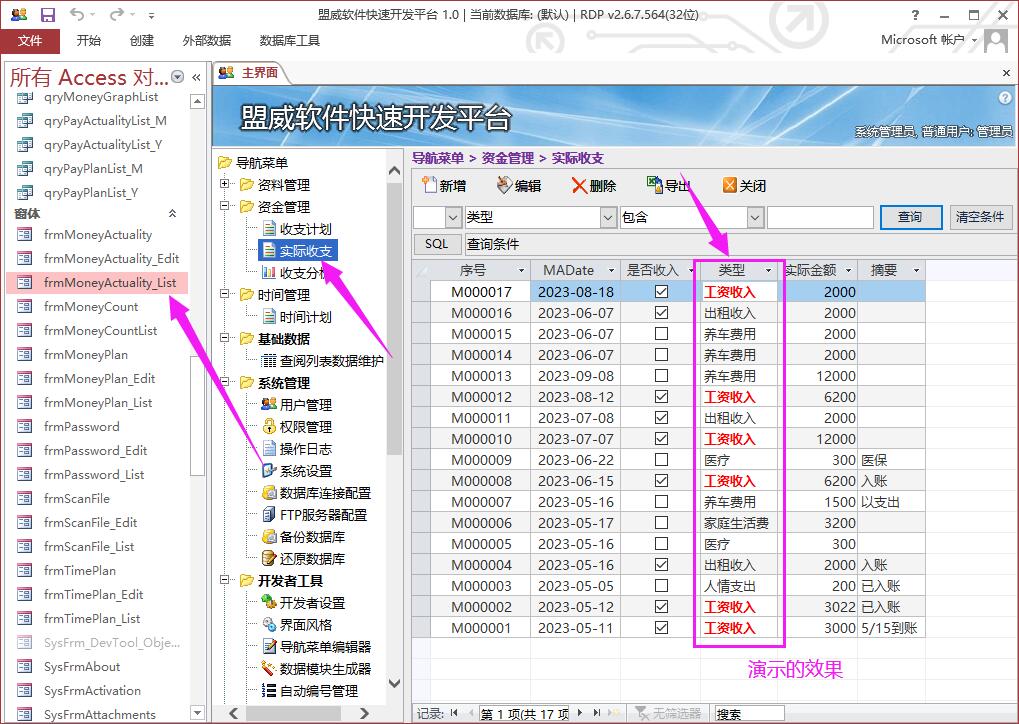
Task: Toggle 是否收入 checkbox for row M000015
Action: (x=661, y=333)
